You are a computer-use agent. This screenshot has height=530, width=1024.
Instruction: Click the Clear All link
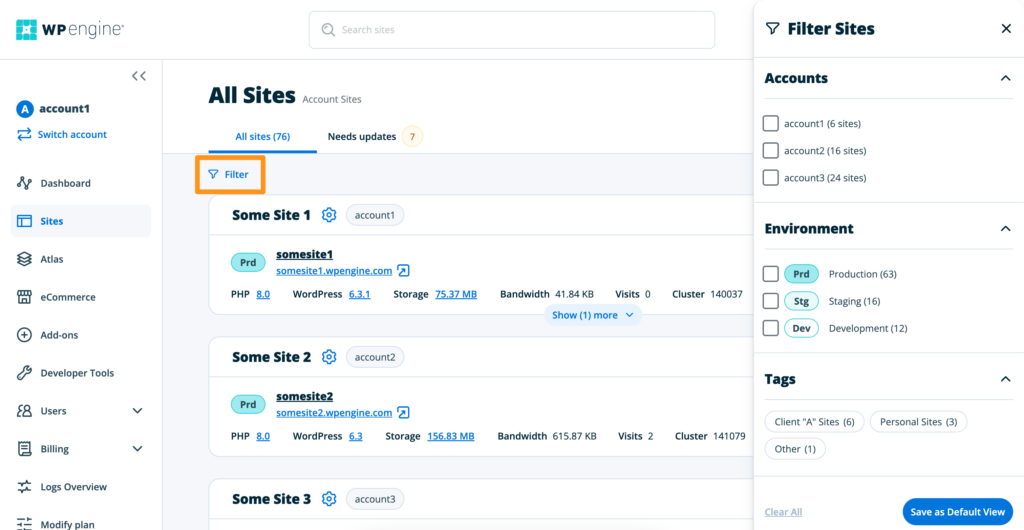pyautogui.click(x=783, y=512)
